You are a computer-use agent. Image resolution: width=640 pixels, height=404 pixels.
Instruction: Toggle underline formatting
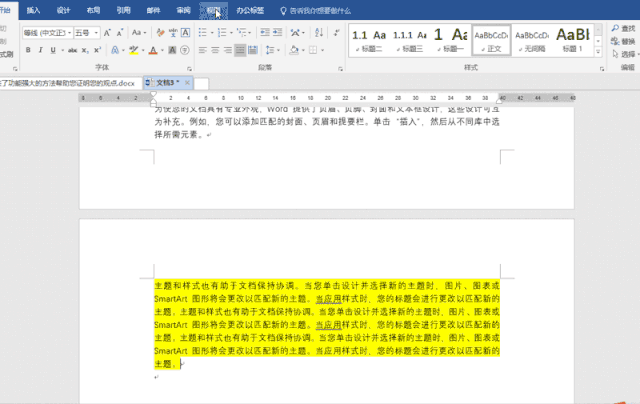tap(53, 50)
